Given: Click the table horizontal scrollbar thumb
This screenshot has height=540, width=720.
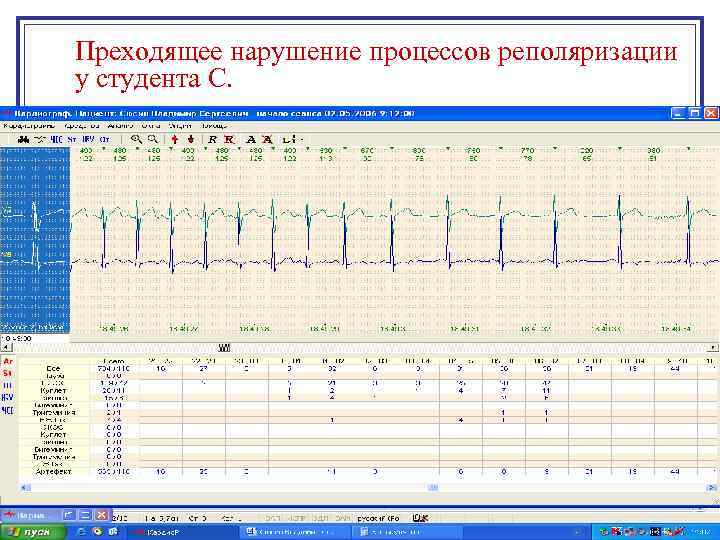Looking at the screenshot, I should (433, 488).
